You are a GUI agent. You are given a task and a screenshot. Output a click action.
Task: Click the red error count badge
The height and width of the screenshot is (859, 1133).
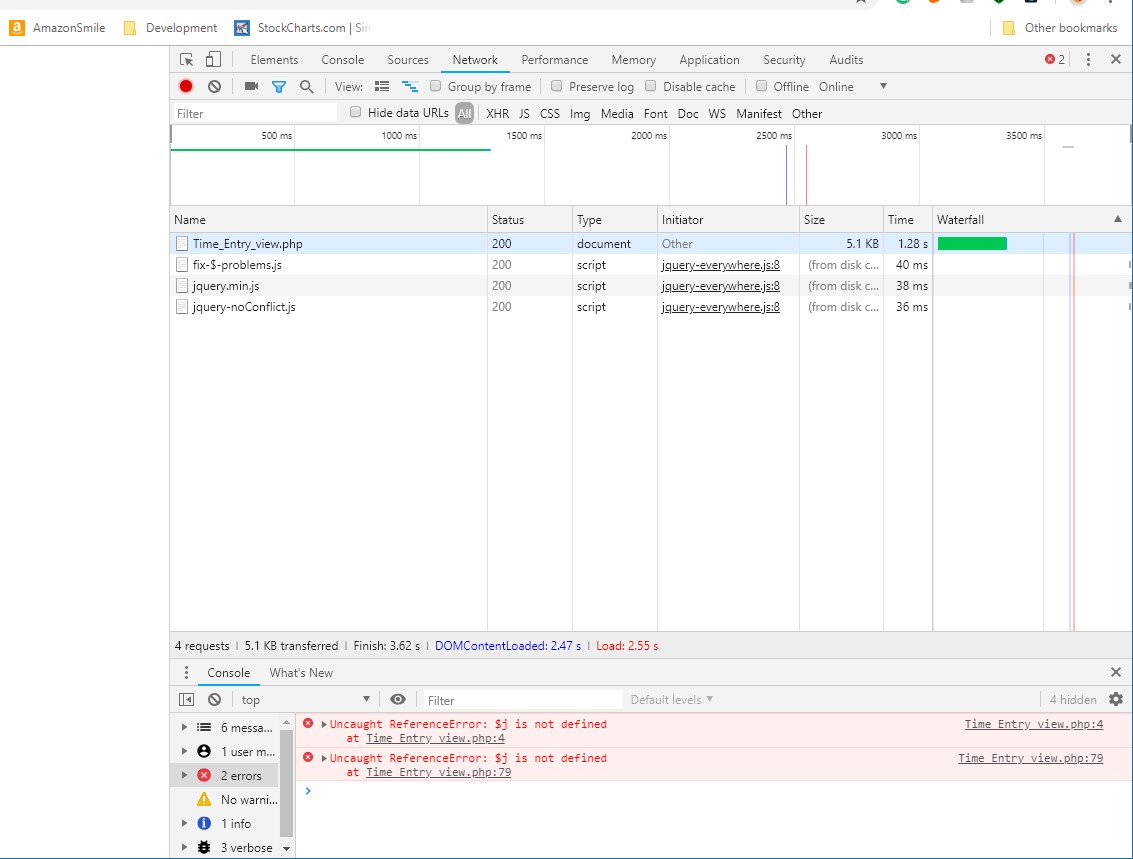pos(1055,59)
